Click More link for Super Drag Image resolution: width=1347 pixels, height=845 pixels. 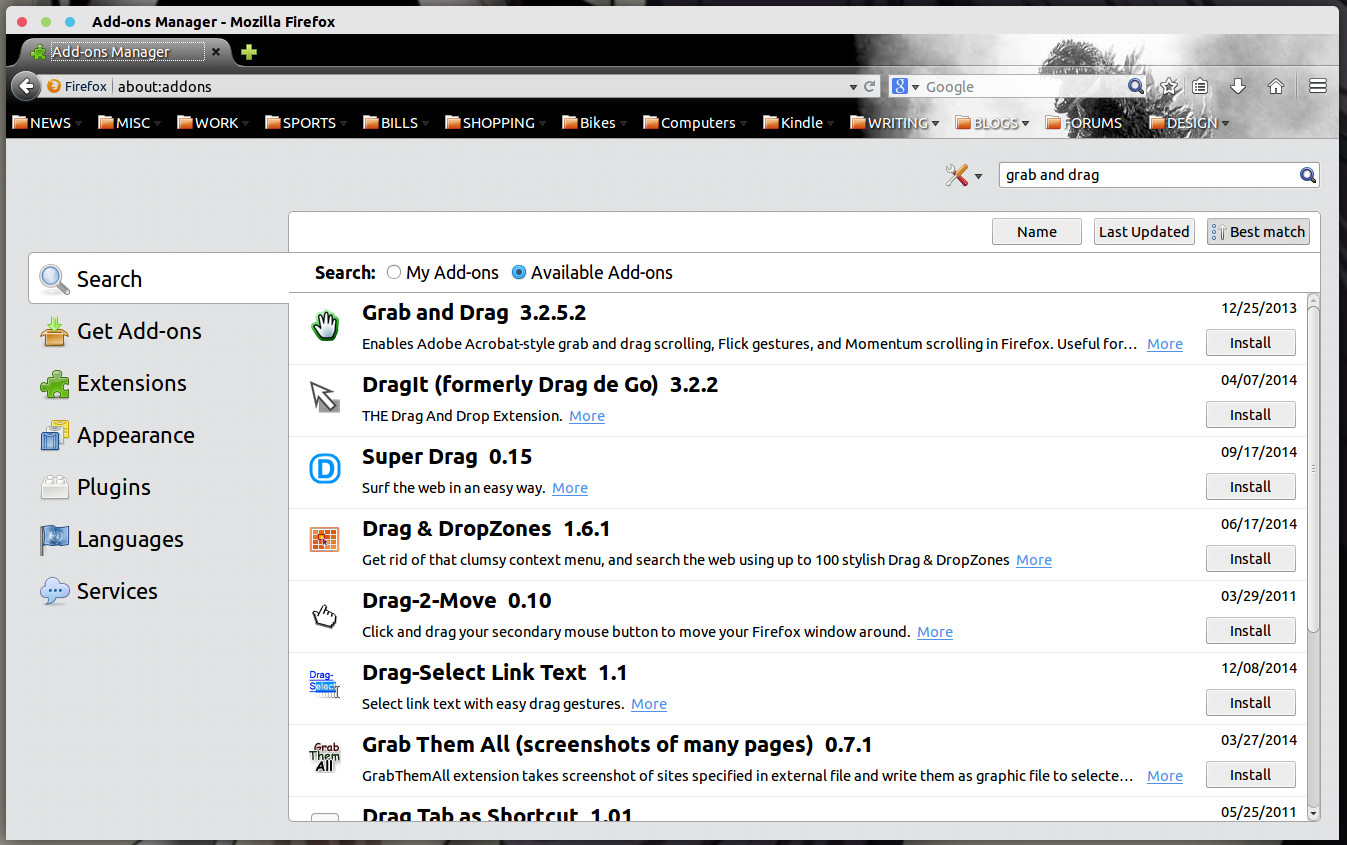coord(570,488)
